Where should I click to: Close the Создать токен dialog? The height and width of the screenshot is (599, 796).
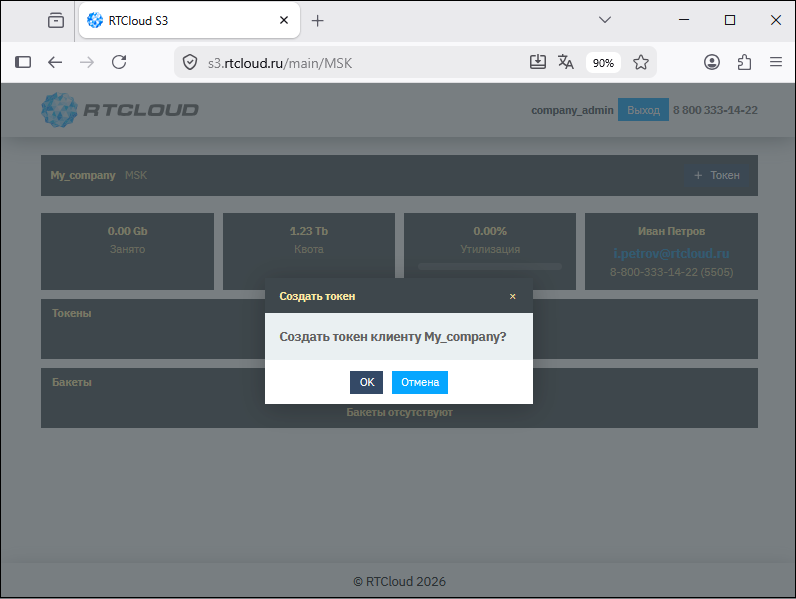click(x=513, y=296)
